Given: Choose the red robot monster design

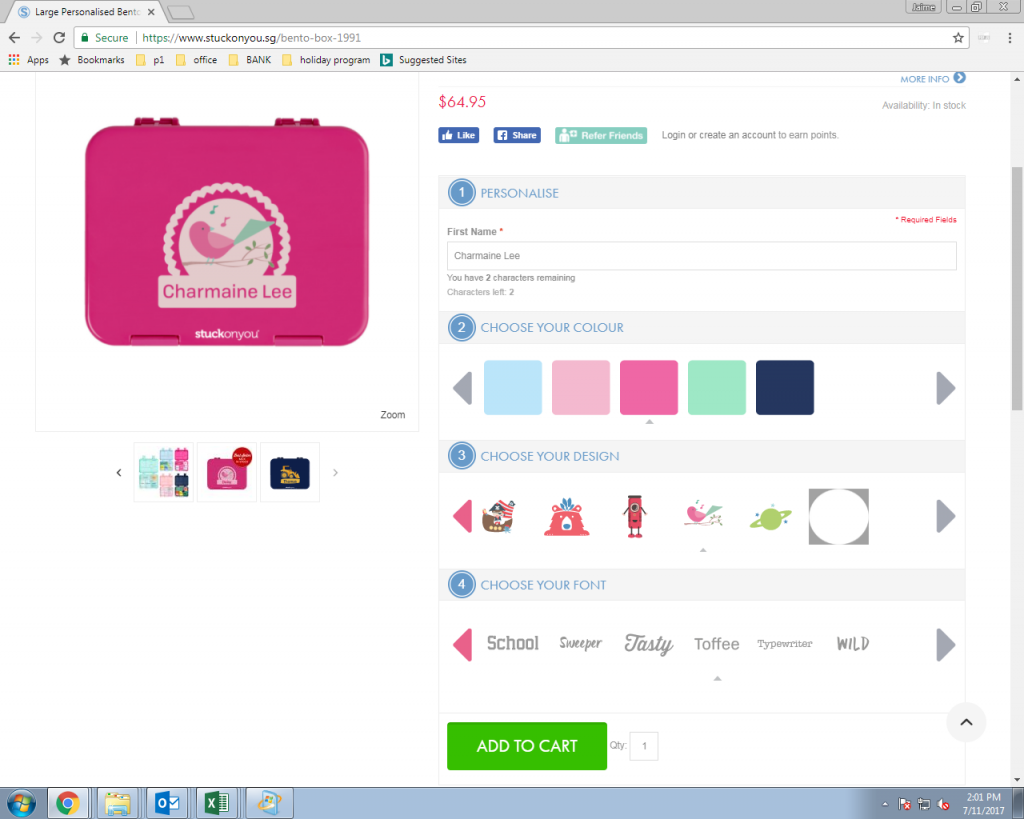Looking at the screenshot, I should click(x=634, y=516).
